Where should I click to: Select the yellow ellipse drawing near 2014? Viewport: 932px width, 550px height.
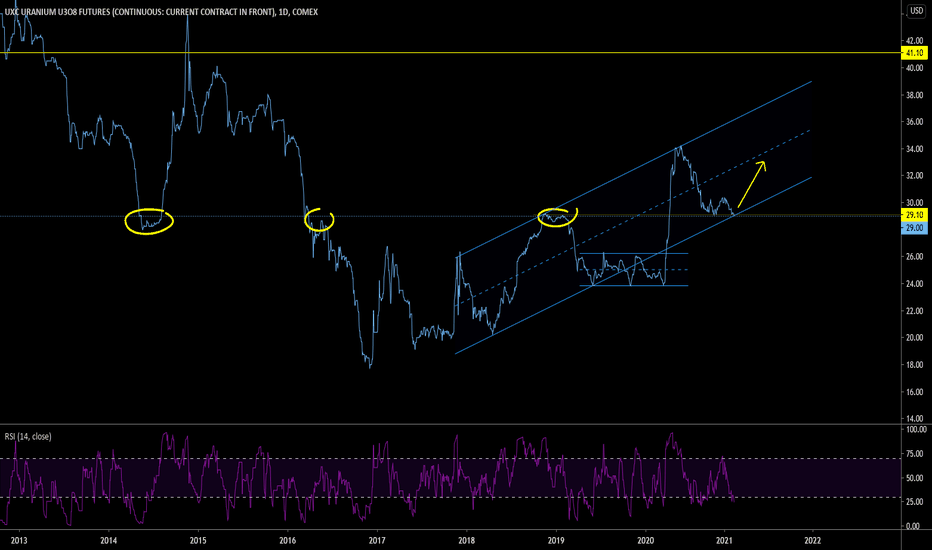(x=149, y=221)
